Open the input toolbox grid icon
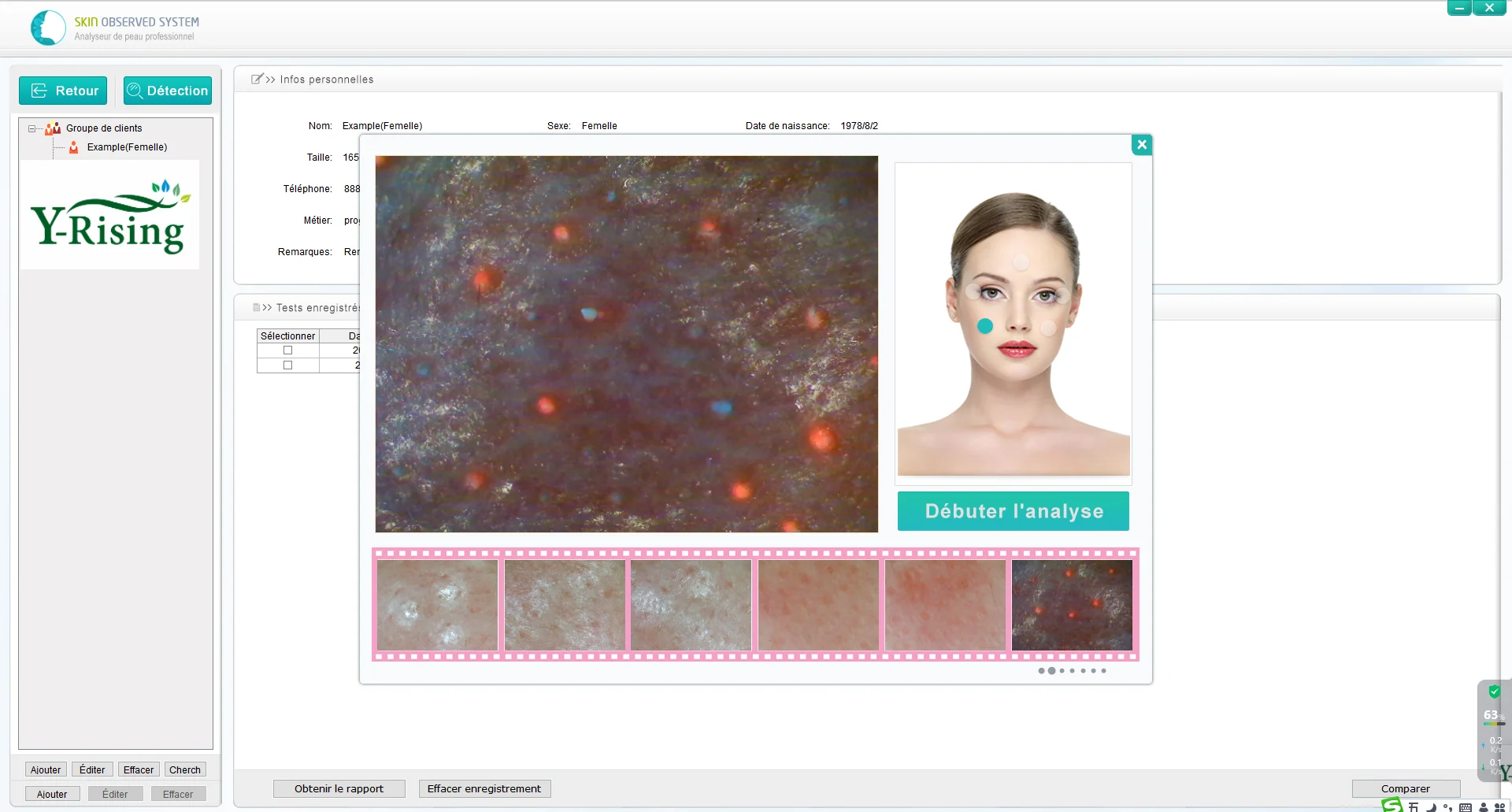 coord(1499,807)
